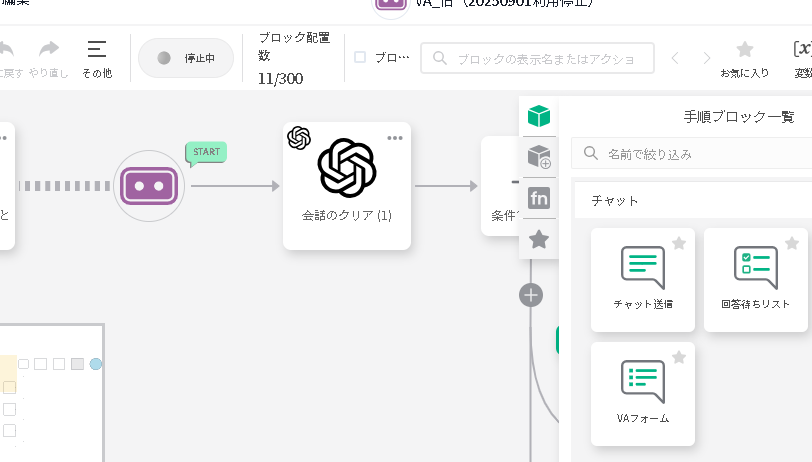Go to next search result chevron

pos(707,58)
